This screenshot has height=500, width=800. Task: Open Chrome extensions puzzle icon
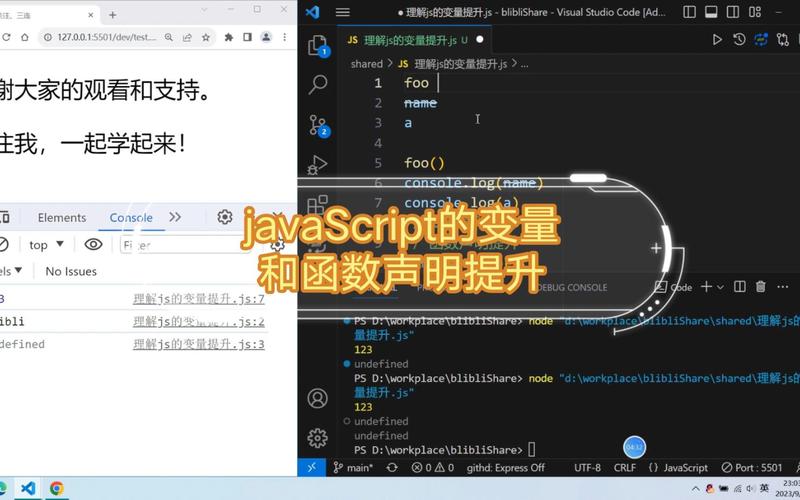[x=229, y=37]
